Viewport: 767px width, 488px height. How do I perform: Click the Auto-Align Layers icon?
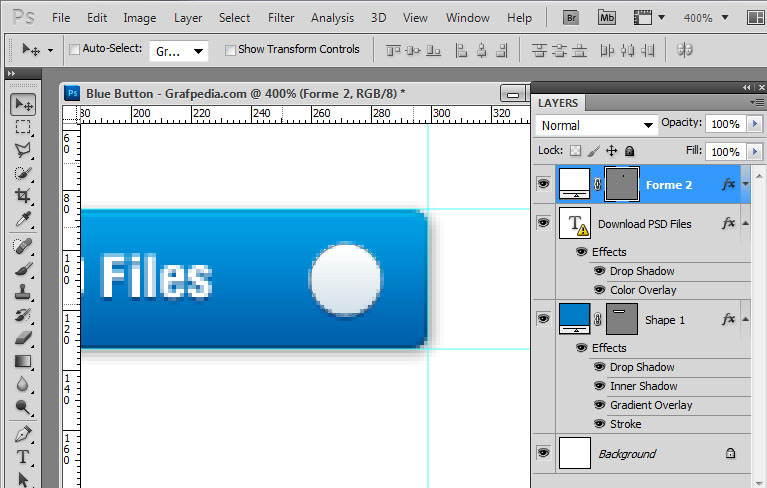684,50
